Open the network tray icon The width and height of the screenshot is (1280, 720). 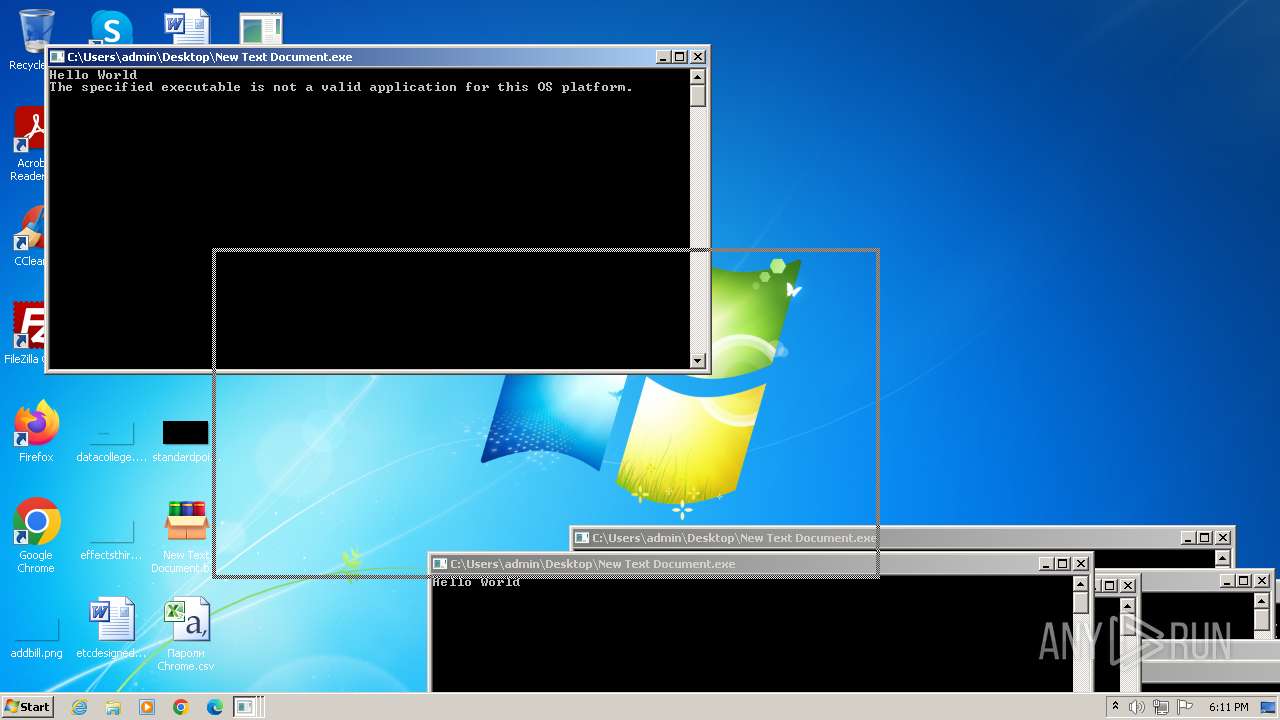pyautogui.click(x=1161, y=707)
